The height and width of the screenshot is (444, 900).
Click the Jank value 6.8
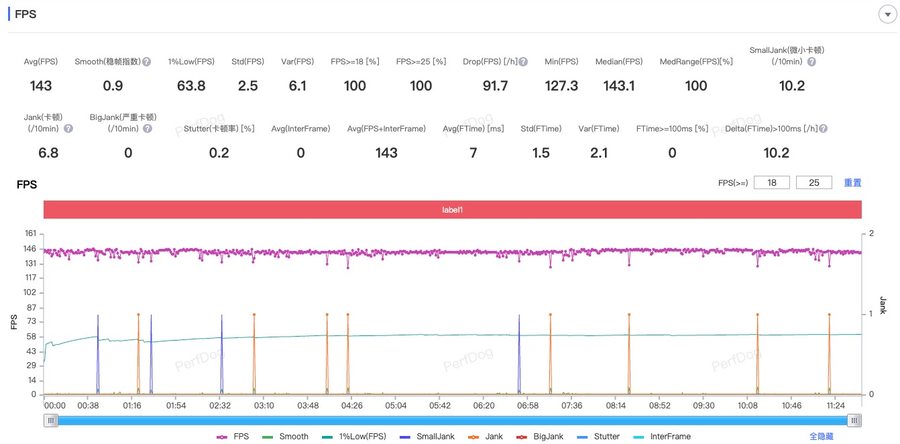[x=48, y=153]
